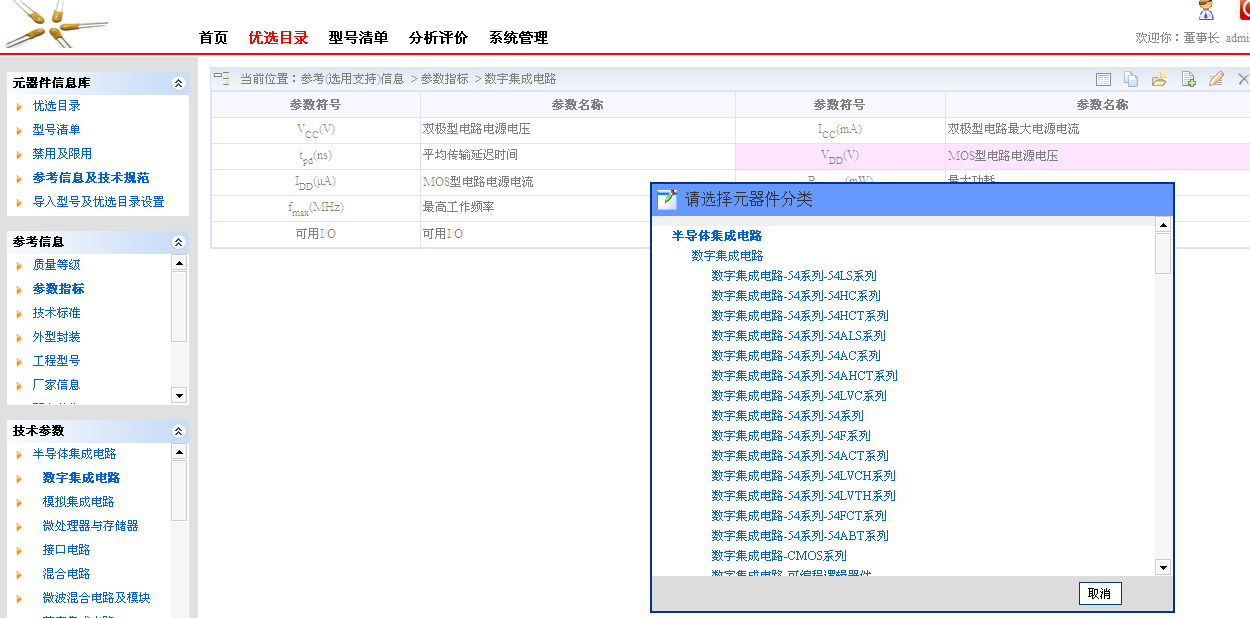Open the 分析评价 top menu

click(x=438, y=38)
